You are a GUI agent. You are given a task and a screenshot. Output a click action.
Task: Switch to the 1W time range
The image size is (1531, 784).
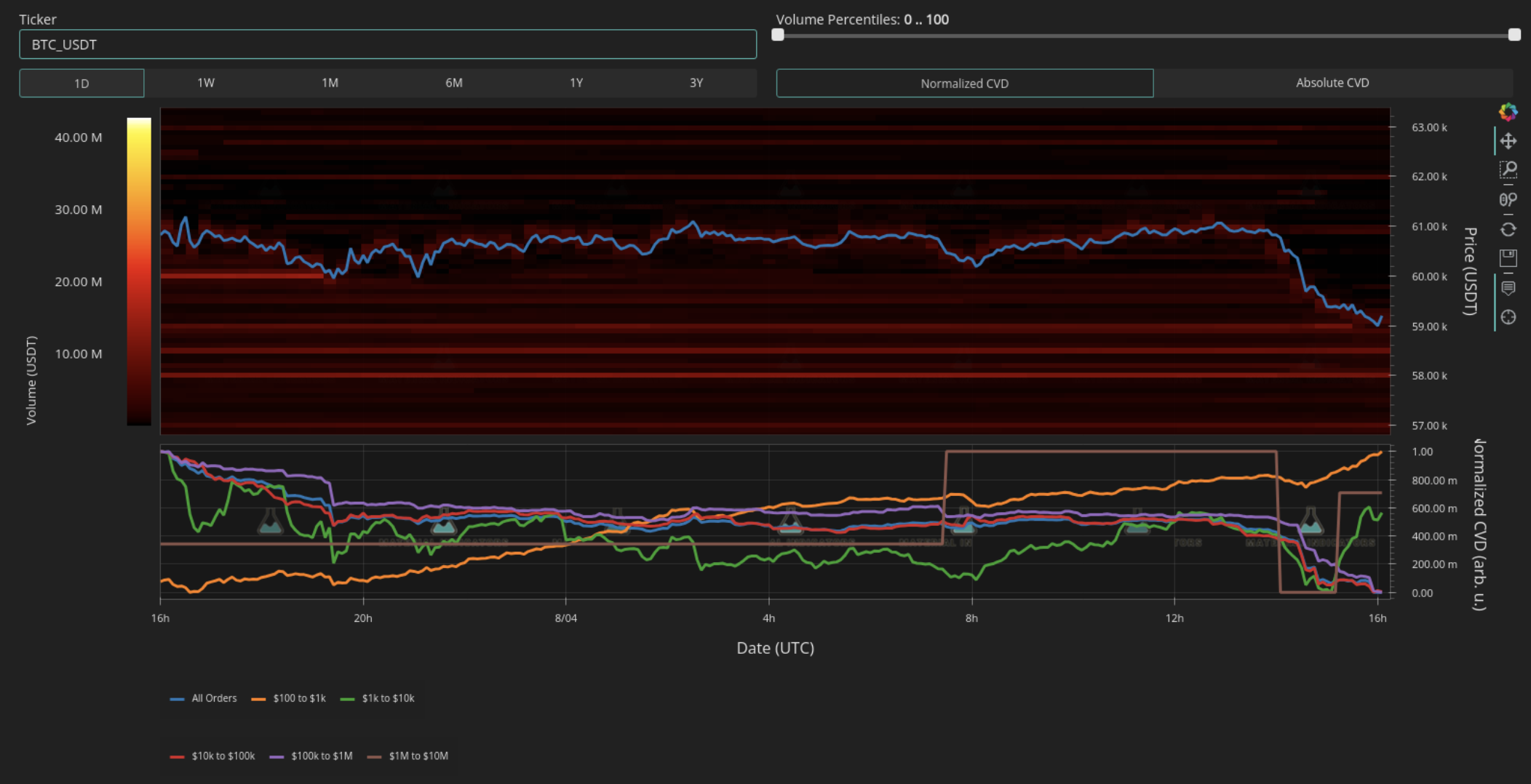click(x=206, y=83)
